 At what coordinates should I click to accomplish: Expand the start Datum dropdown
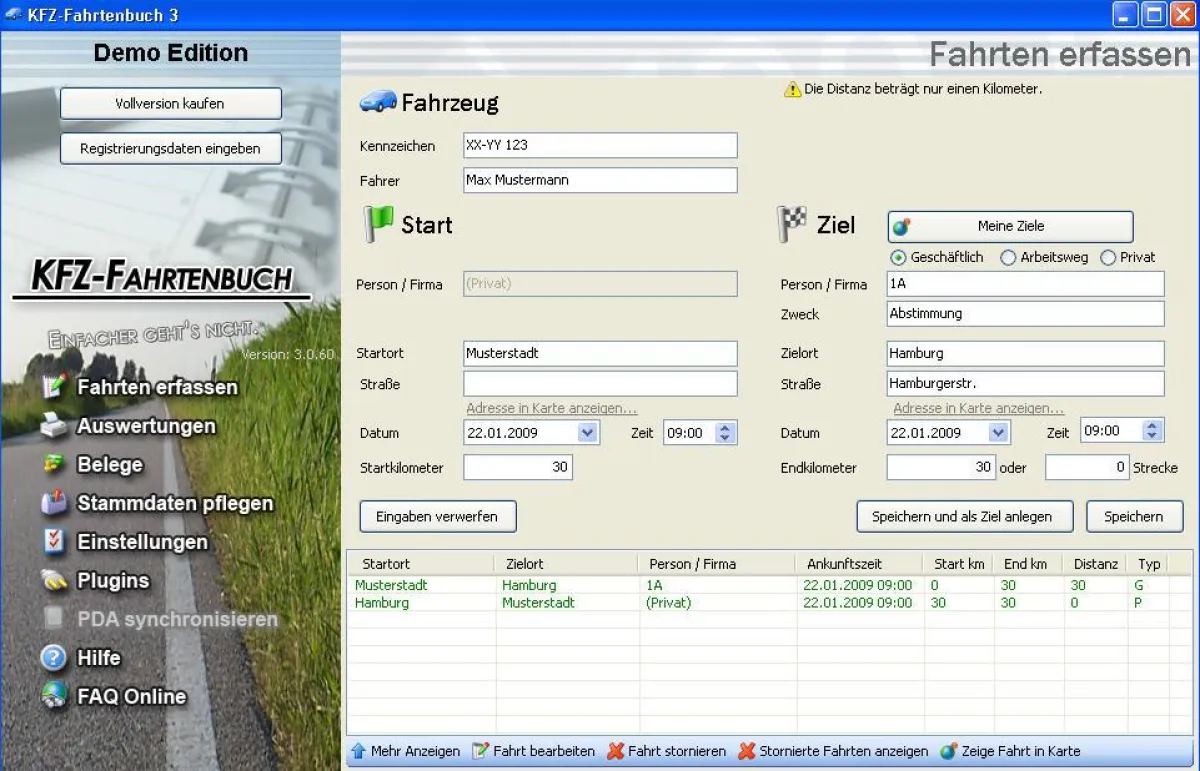click(x=587, y=433)
